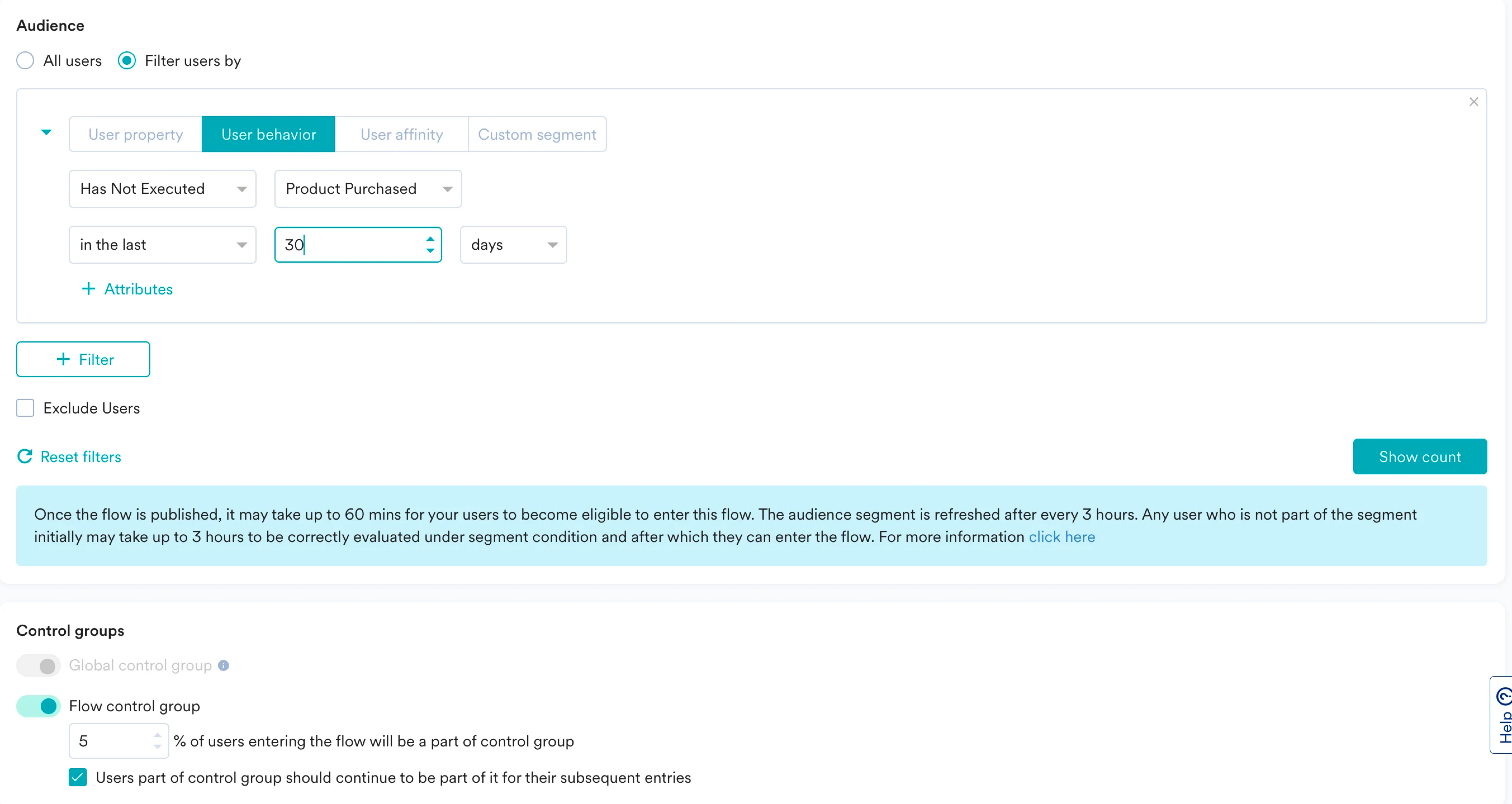Uncheck control group subsequent entries checkbox
Image resolution: width=1512 pixels, height=804 pixels.
click(77, 777)
